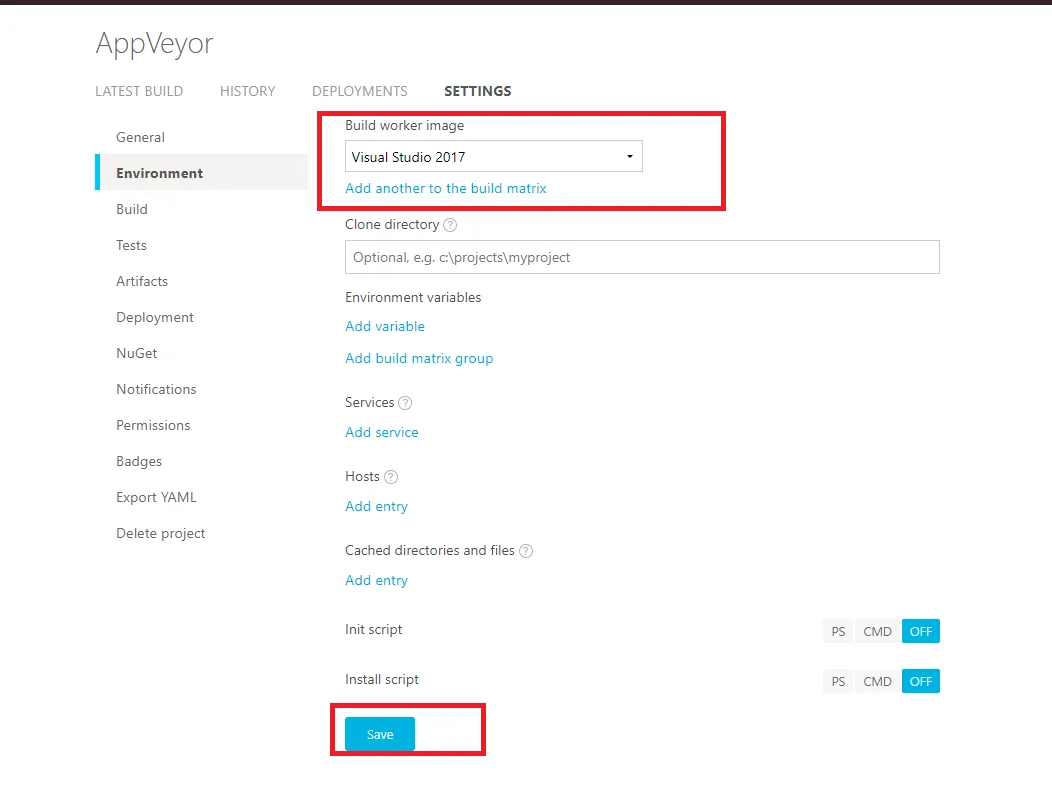Image resolution: width=1052 pixels, height=785 pixels.
Task: Click the Environment variables label
Action: click(413, 297)
